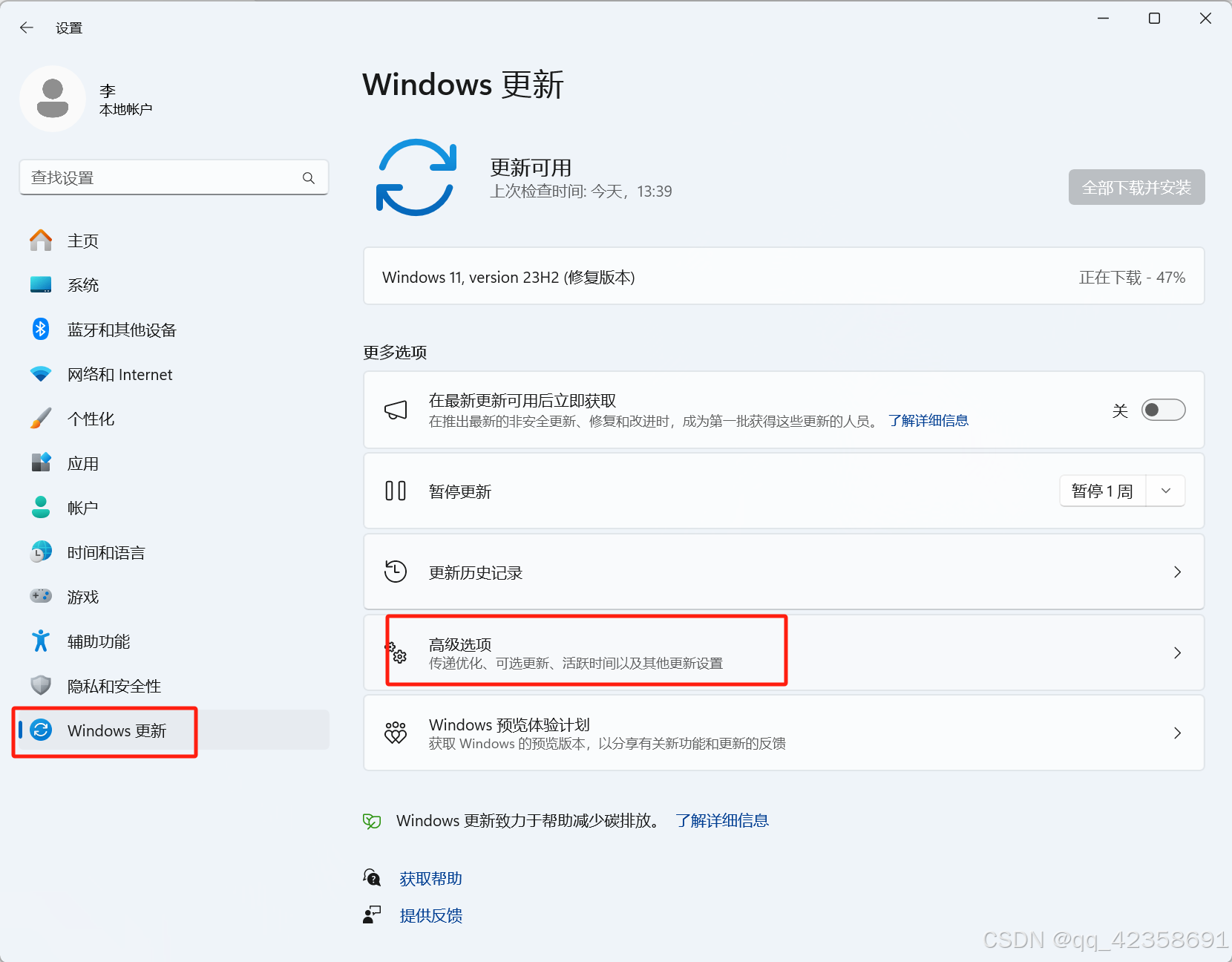Click the Personalization paintbrush icon
Viewport: 1232px width, 962px height.
41,419
